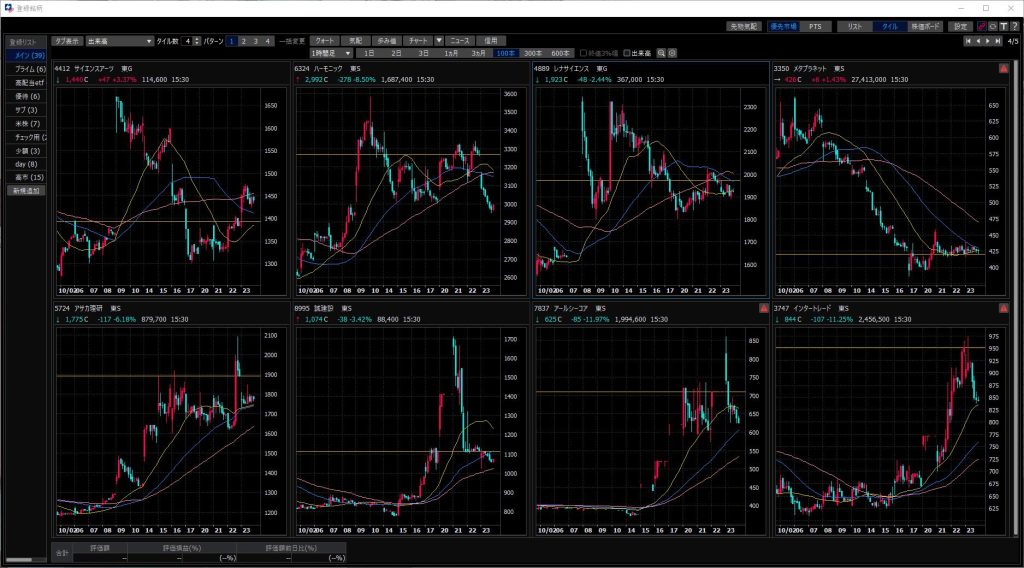
Task: Enable the 出来高 volume checkbox
Action: click(627, 52)
